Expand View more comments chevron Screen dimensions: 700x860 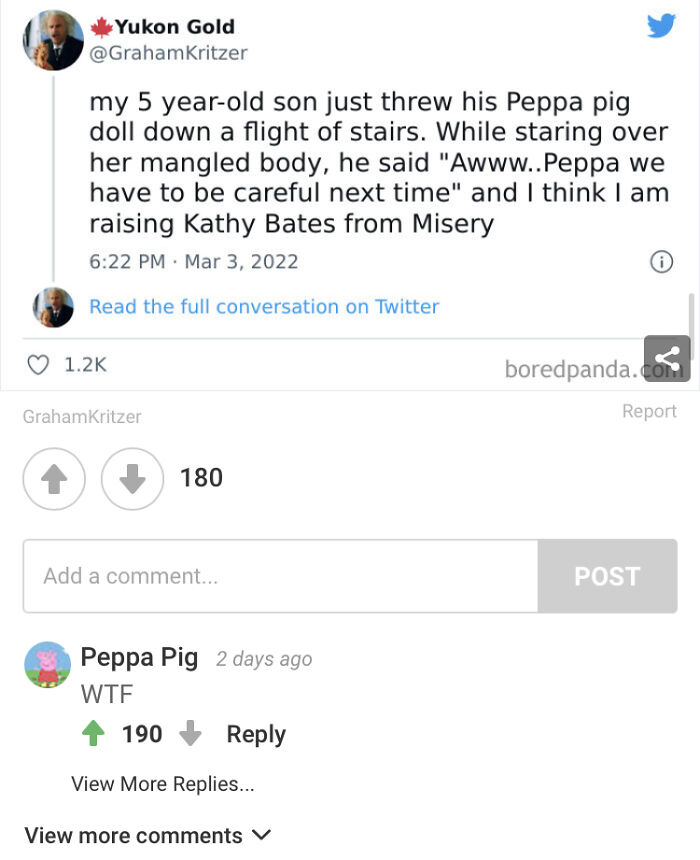(262, 835)
